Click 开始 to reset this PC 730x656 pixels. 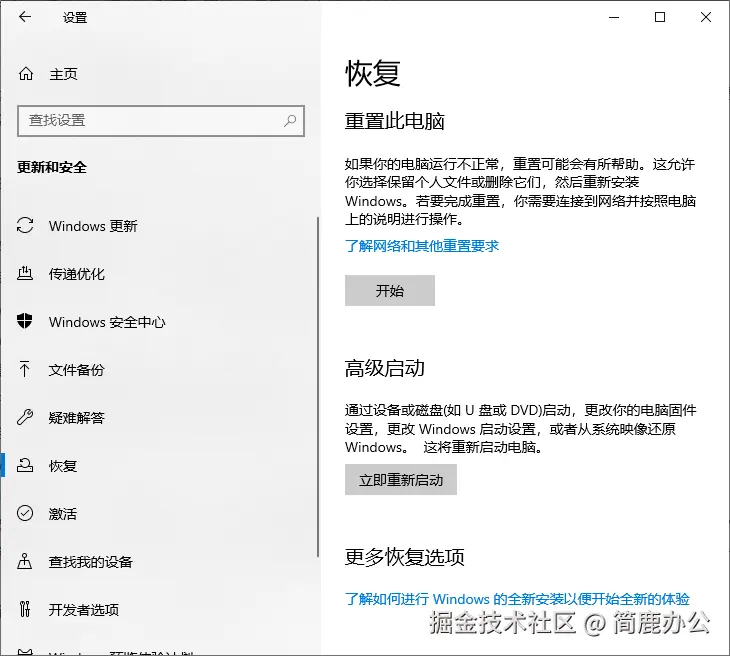(390, 291)
